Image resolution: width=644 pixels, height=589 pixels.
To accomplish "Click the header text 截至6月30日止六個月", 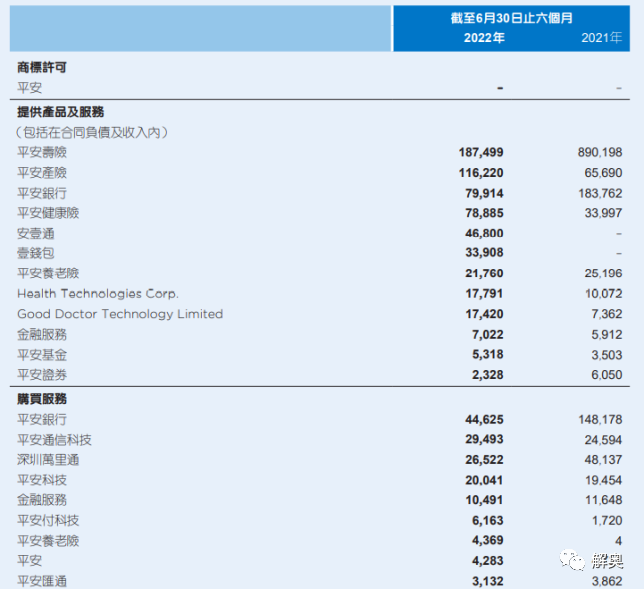I will click(511, 18).
